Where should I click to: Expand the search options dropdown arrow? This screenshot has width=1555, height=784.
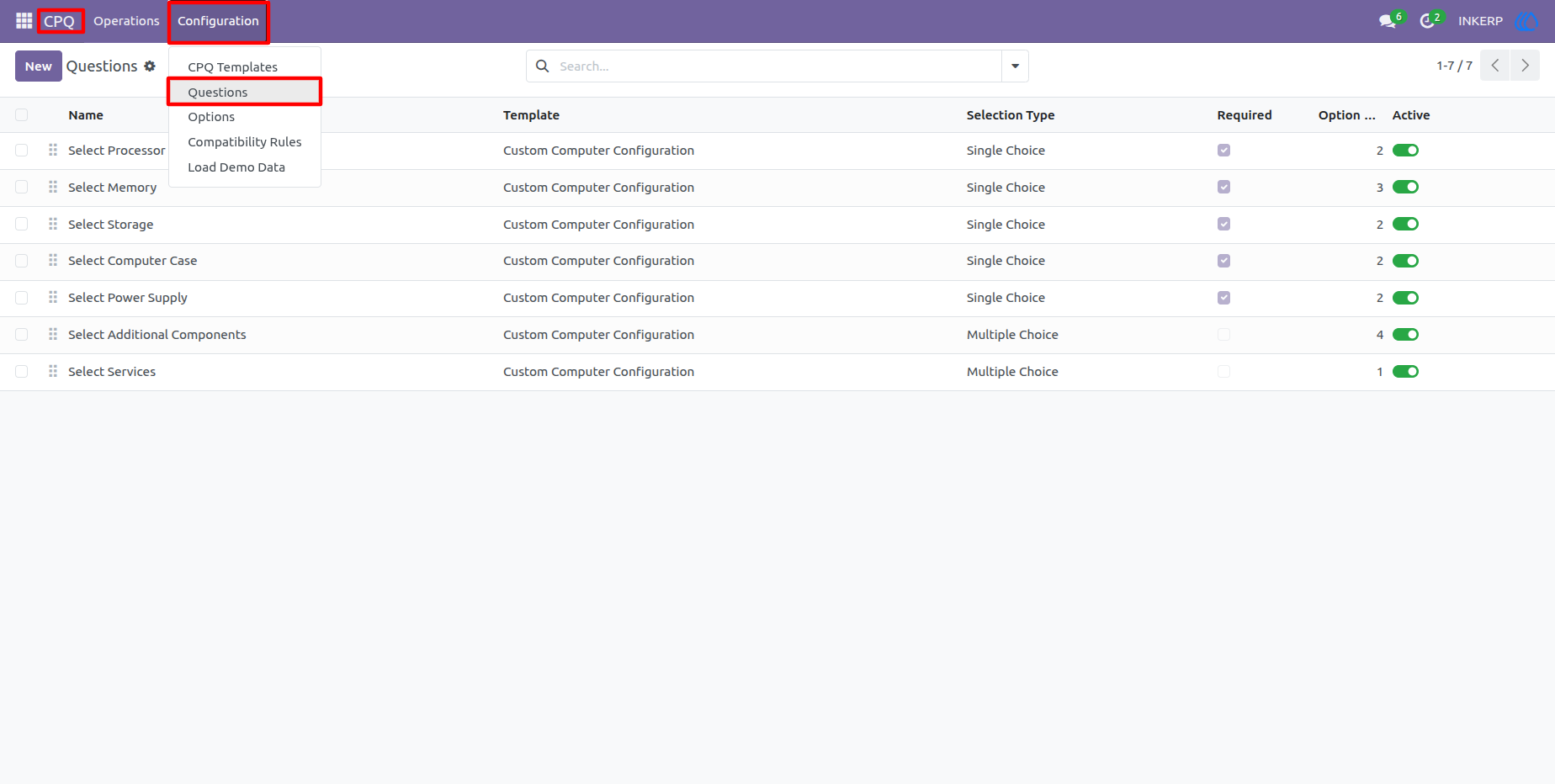tap(1015, 66)
